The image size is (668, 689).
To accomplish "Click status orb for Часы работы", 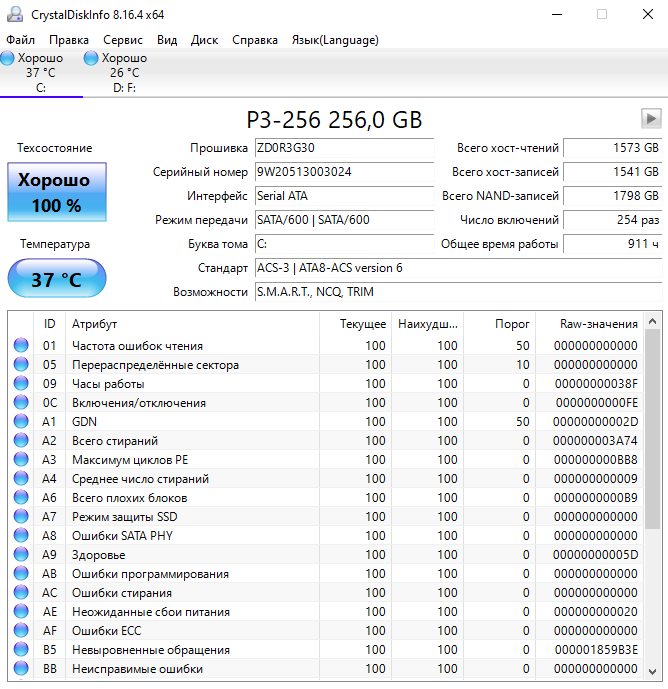I will [21, 383].
